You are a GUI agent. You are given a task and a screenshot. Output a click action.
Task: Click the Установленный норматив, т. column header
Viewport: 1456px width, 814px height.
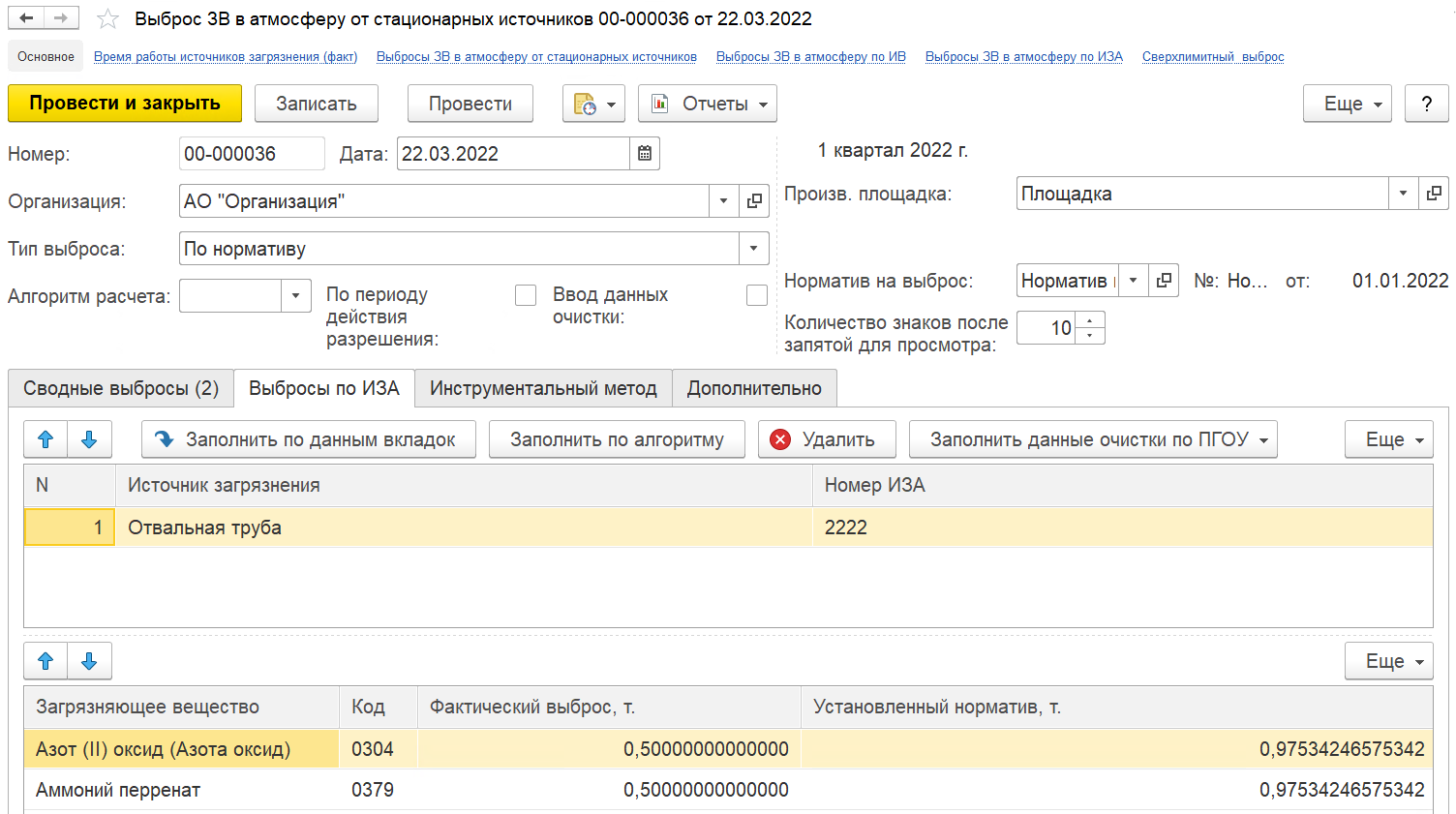coord(1117,708)
